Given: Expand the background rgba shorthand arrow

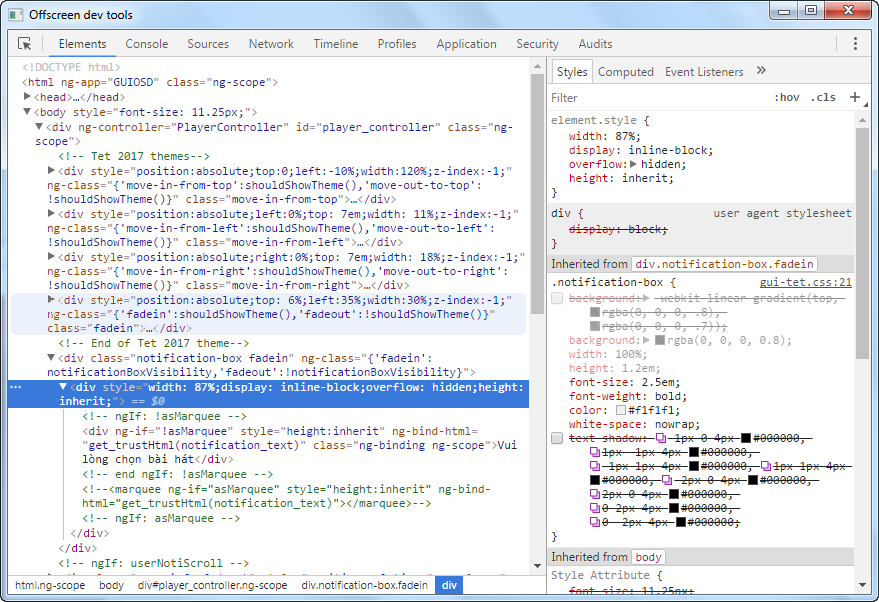Looking at the screenshot, I should click(646, 340).
